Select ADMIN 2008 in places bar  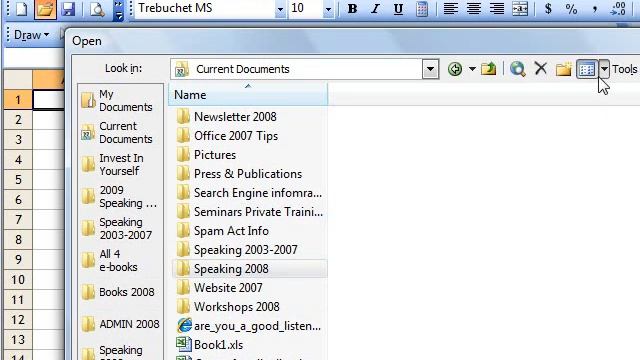[x=120, y=324]
